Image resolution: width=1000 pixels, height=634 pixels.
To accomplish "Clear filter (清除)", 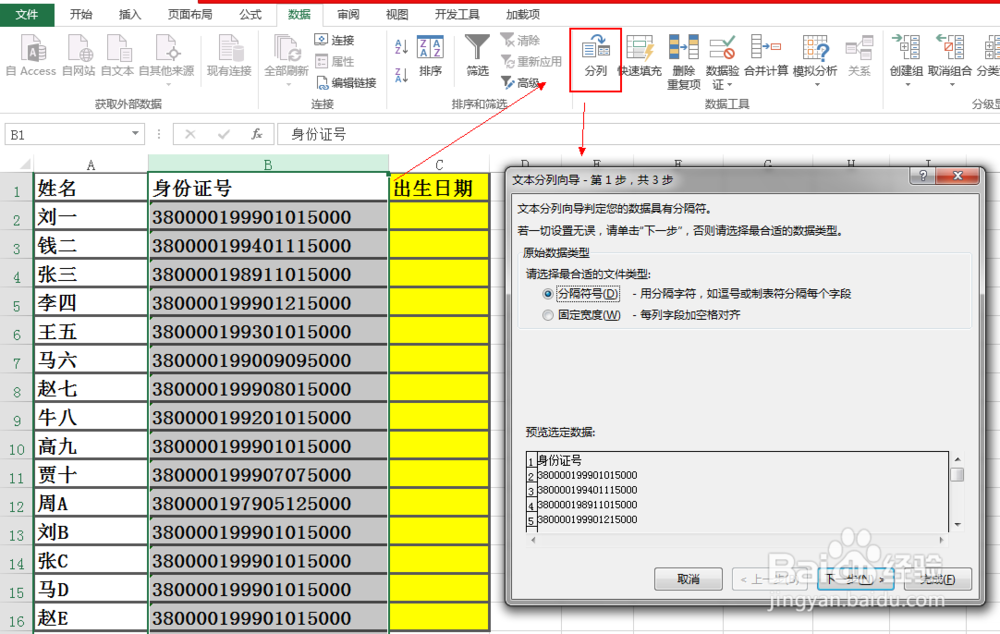I will click(520, 40).
